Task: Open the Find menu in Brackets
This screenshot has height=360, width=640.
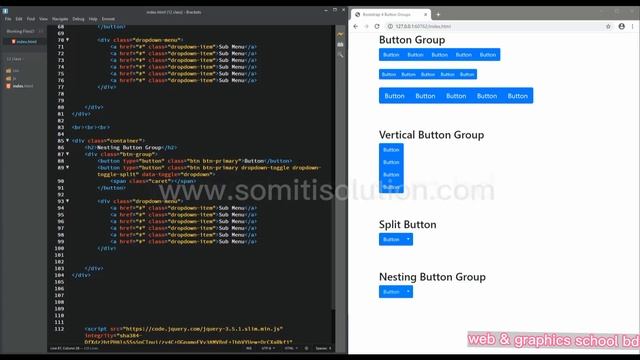Action: point(31,19)
